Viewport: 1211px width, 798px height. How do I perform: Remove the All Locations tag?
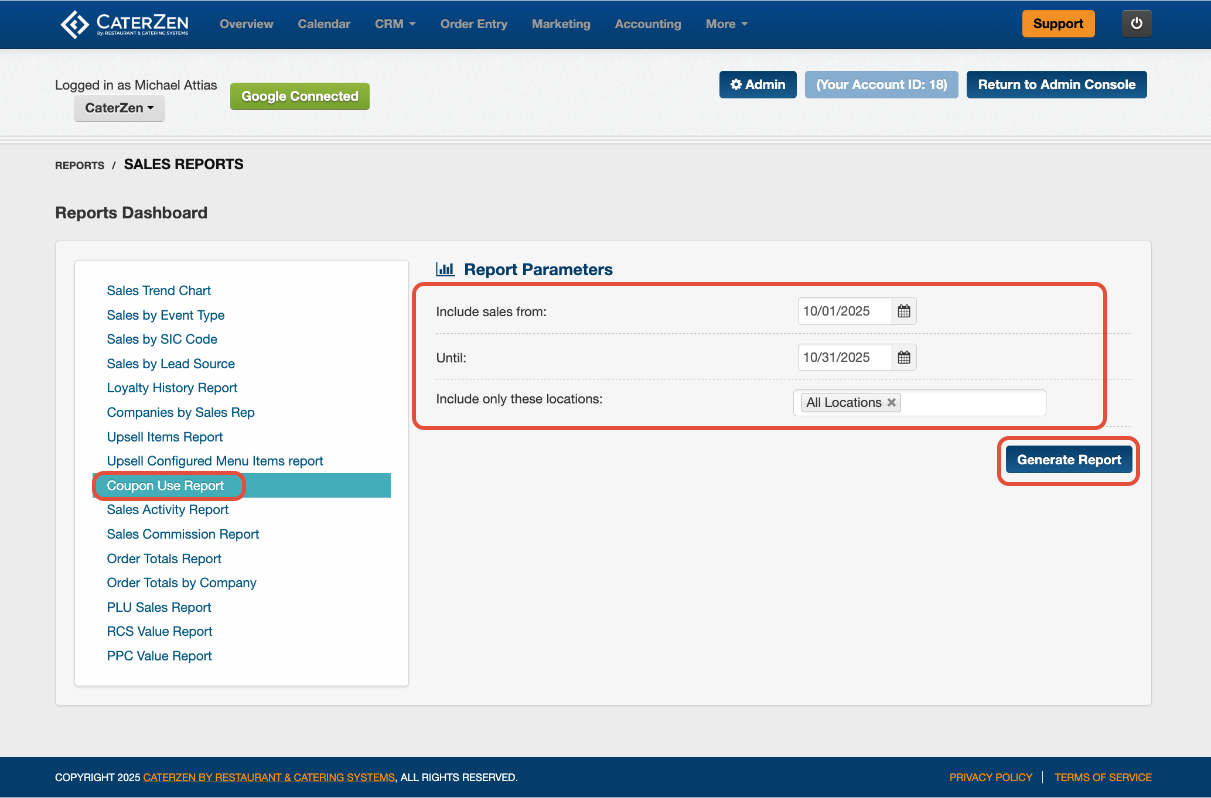tap(891, 403)
